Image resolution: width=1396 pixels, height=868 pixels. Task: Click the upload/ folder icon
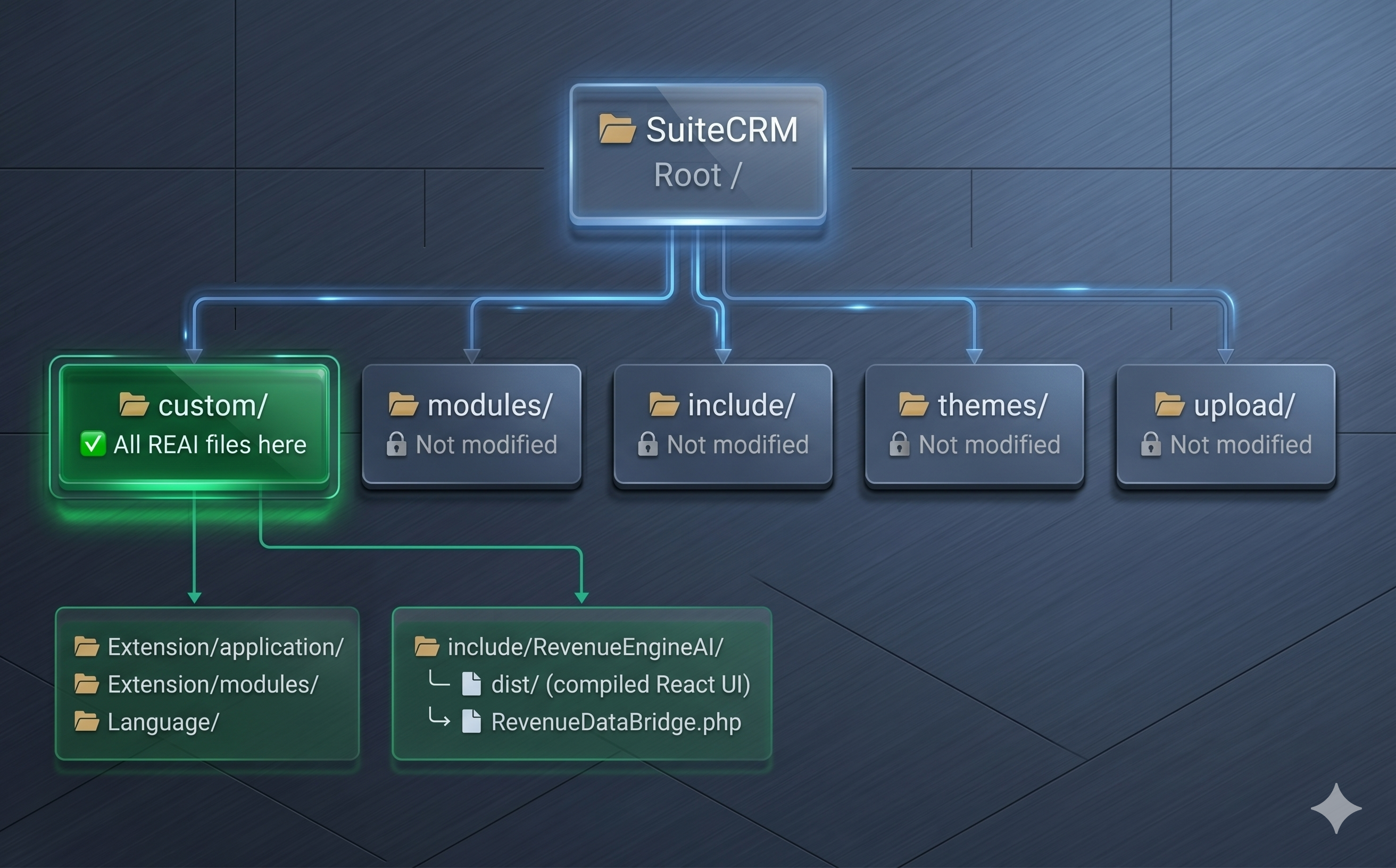(x=1170, y=404)
